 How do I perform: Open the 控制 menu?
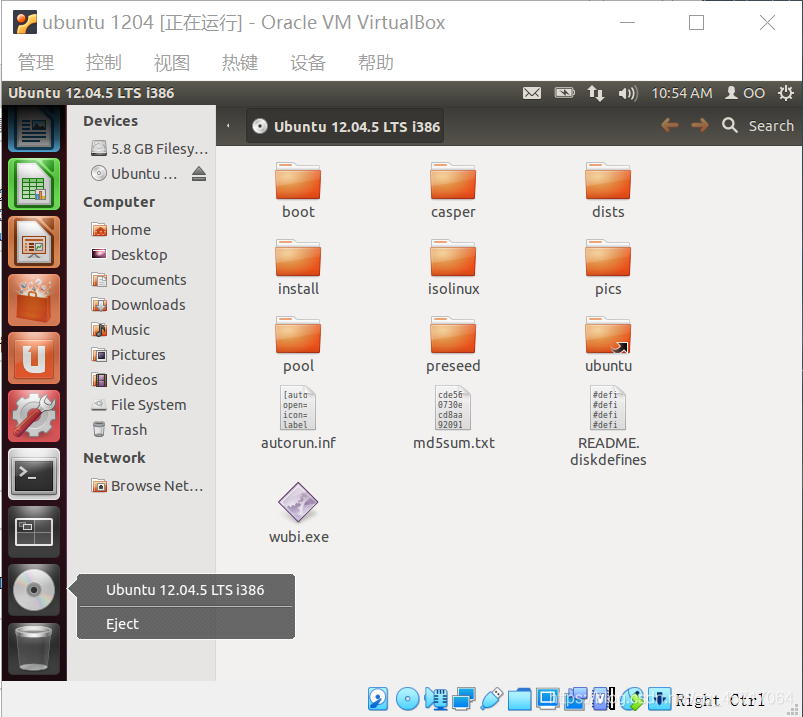[103, 62]
